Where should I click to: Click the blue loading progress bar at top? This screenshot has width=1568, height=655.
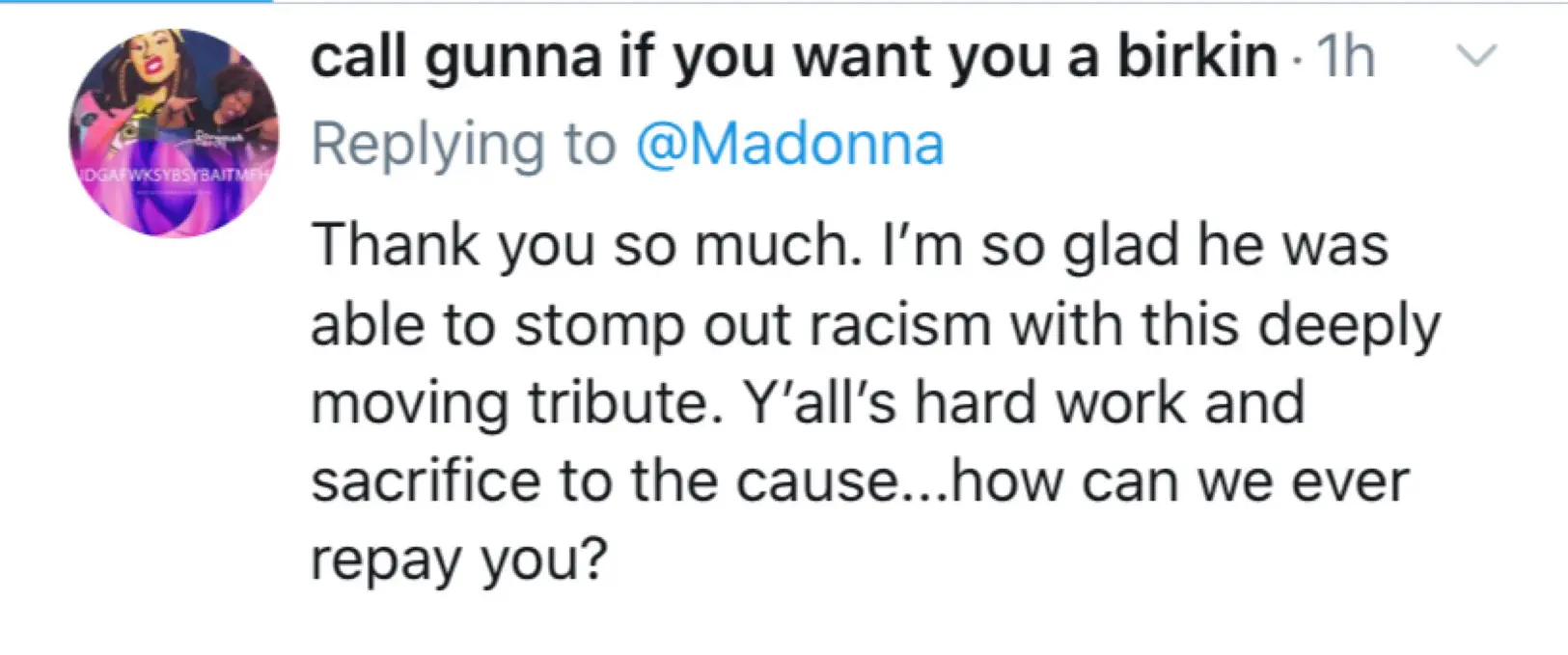135,1
